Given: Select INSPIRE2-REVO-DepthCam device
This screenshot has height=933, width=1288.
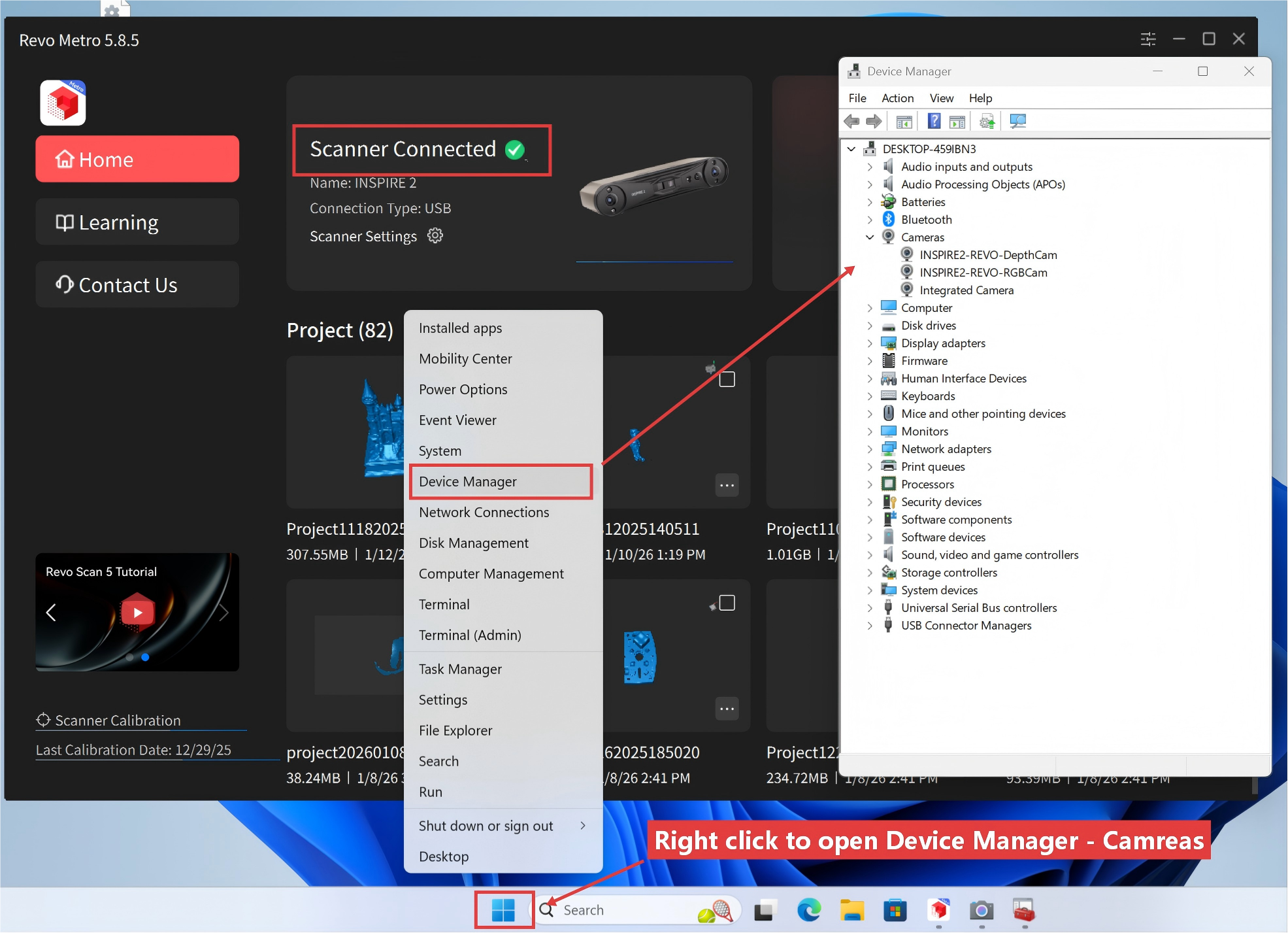Looking at the screenshot, I should pyautogui.click(x=988, y=255).
